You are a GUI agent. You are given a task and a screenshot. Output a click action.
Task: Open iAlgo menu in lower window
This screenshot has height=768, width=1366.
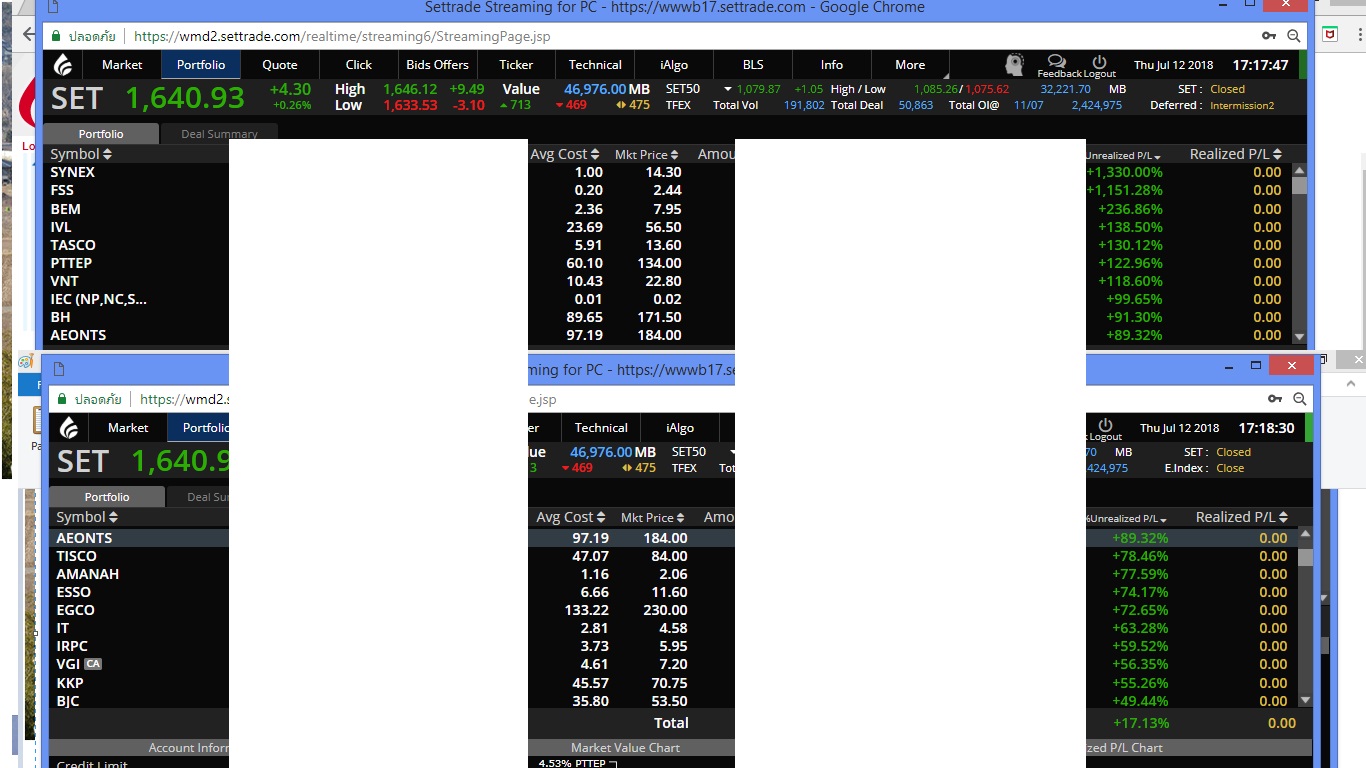(x=680, y=428)
